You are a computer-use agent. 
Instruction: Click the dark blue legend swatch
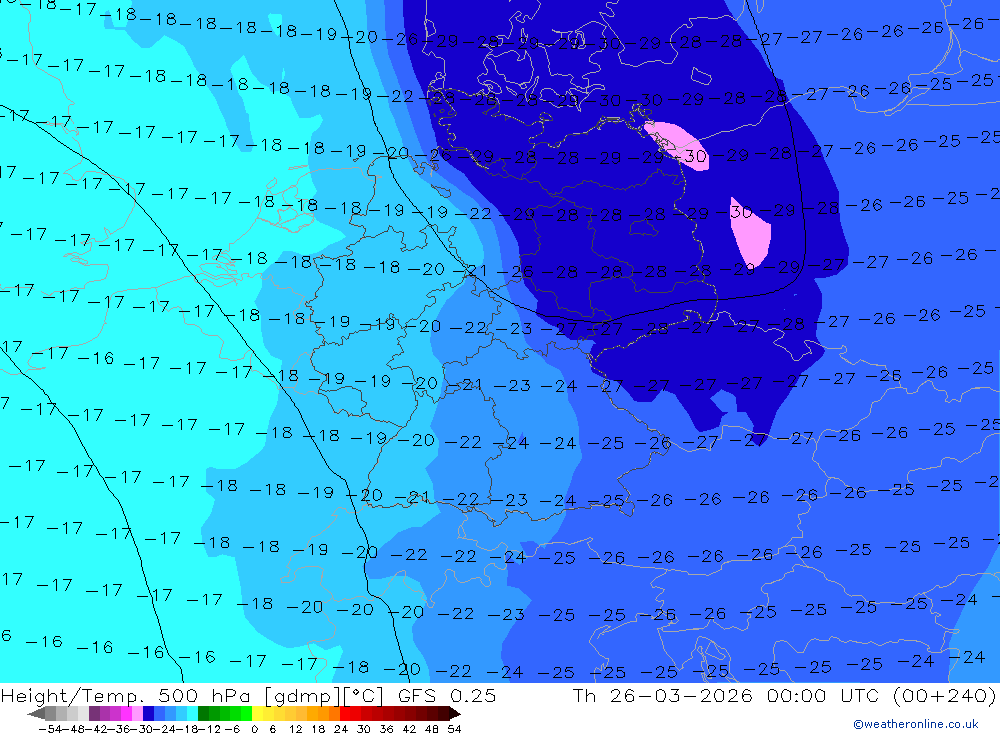click(x=148, y=713)
